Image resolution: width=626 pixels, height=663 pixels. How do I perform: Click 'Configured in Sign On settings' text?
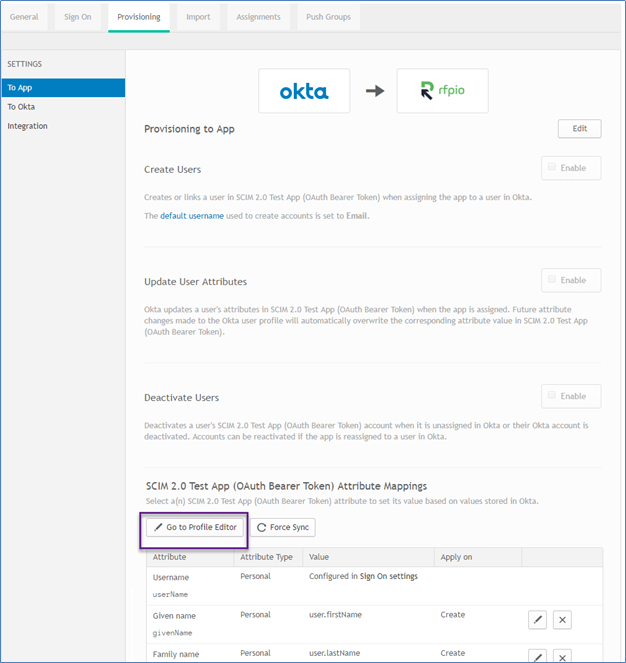(x=363, y=576)
